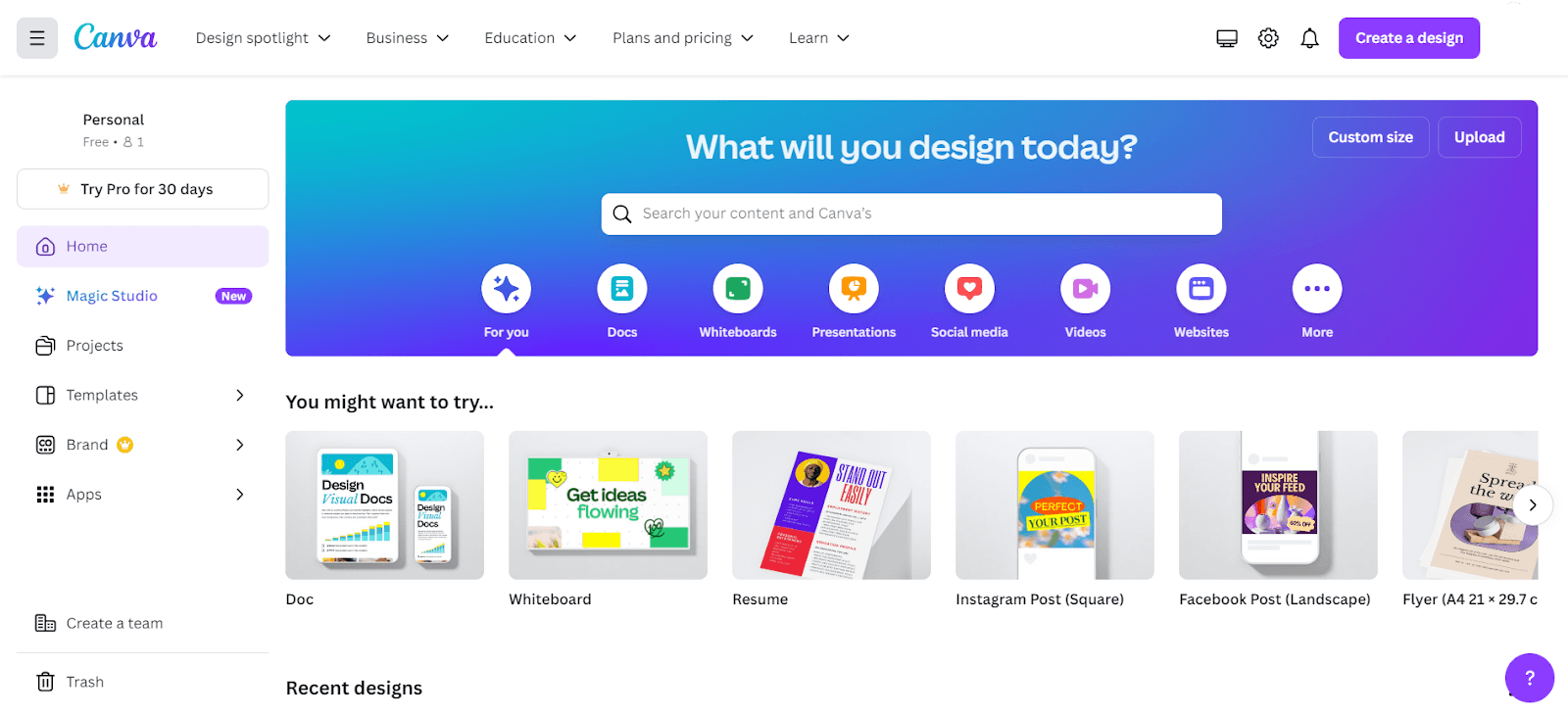Expand the Plans and pricing menu

(683, 38)
